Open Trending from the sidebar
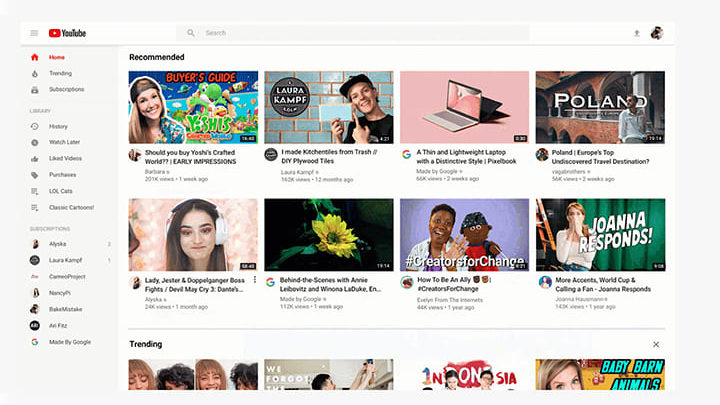The width and height of the screenshot is (720, 405). coord(61,73)
